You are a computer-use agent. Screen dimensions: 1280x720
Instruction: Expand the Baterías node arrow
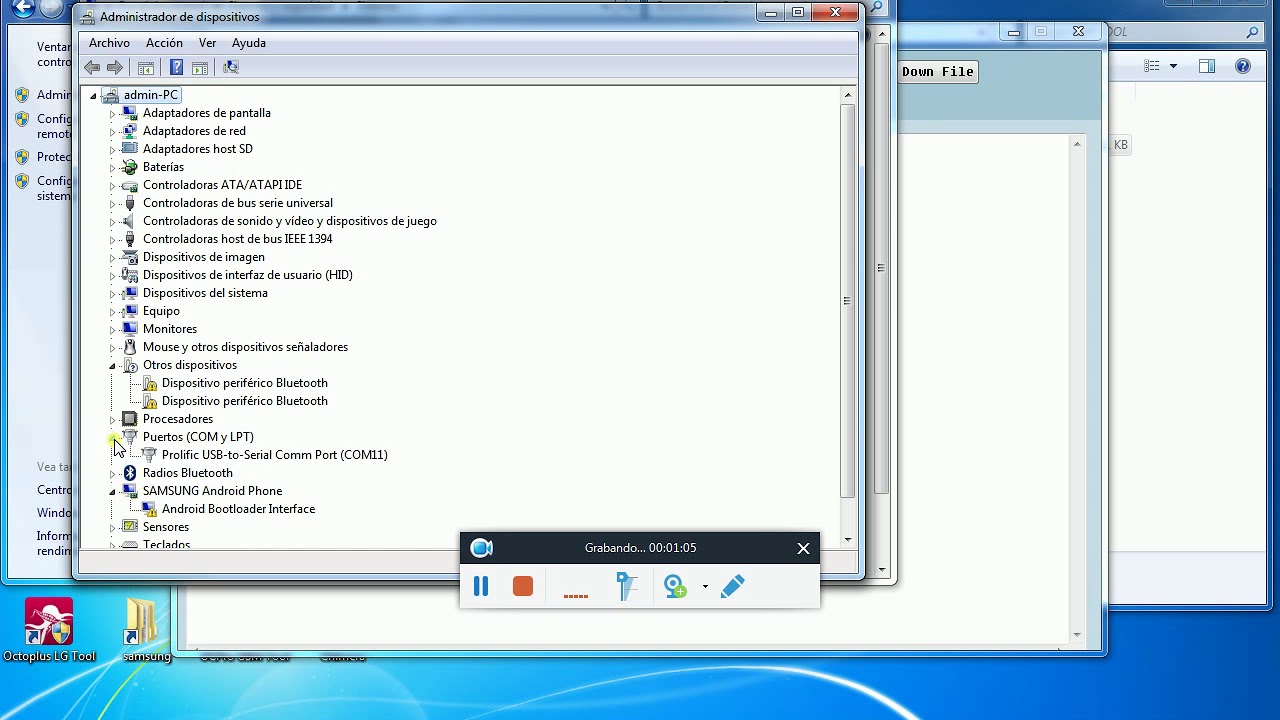click(x=112, y=168)
